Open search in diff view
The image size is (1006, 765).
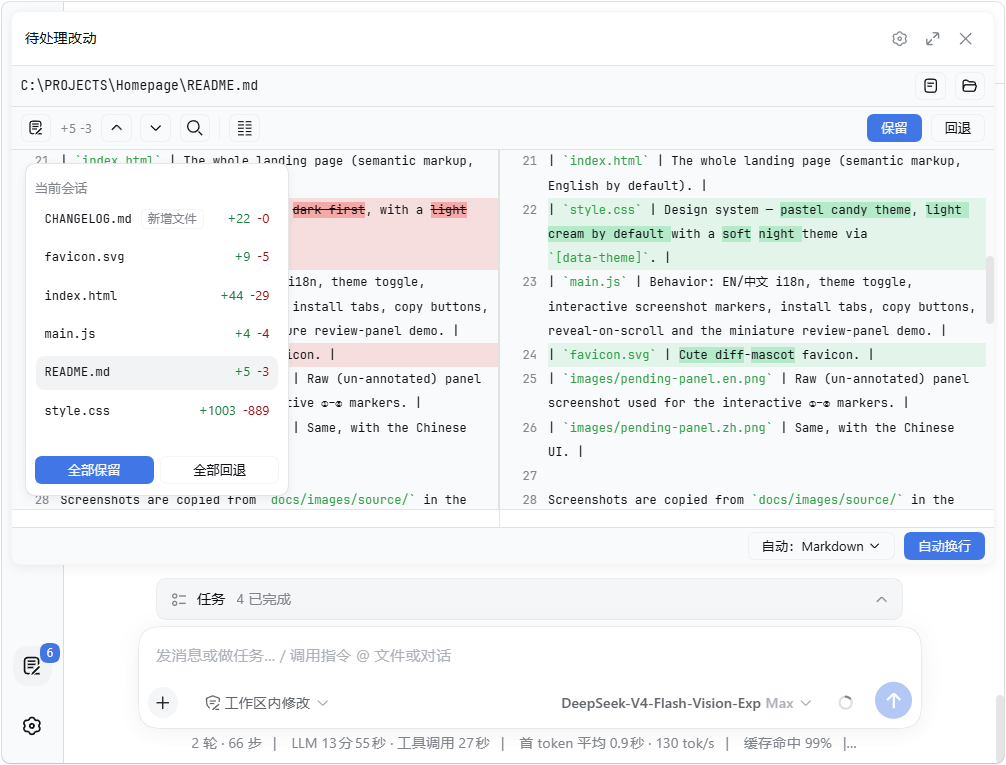pyautogui.click(x=194, y=128)
